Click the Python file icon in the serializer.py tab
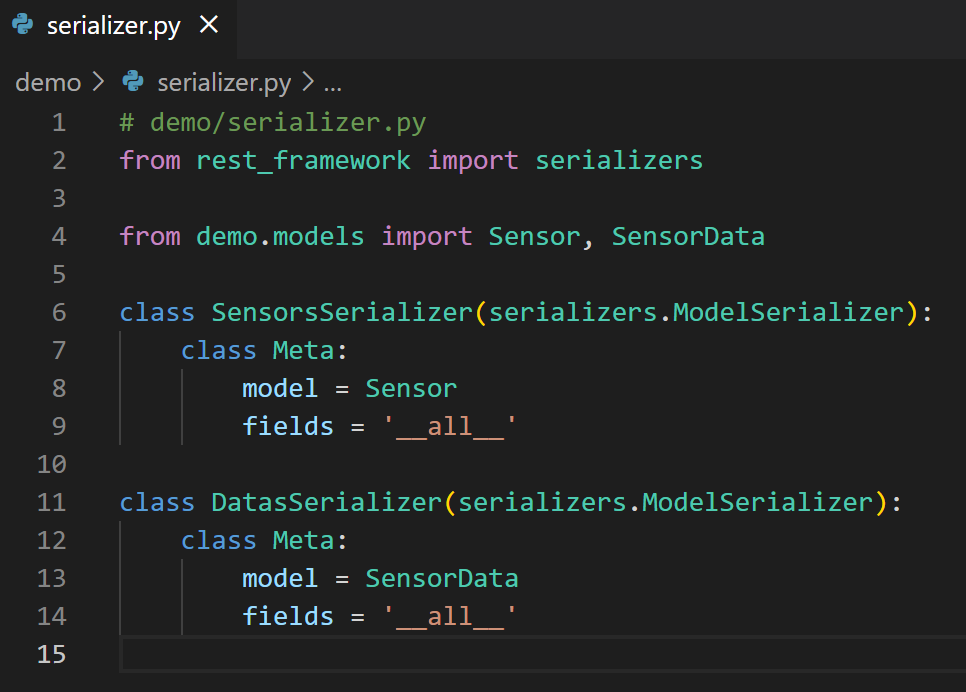This screenshot has width=966, height=692. (x=23, y=25)
